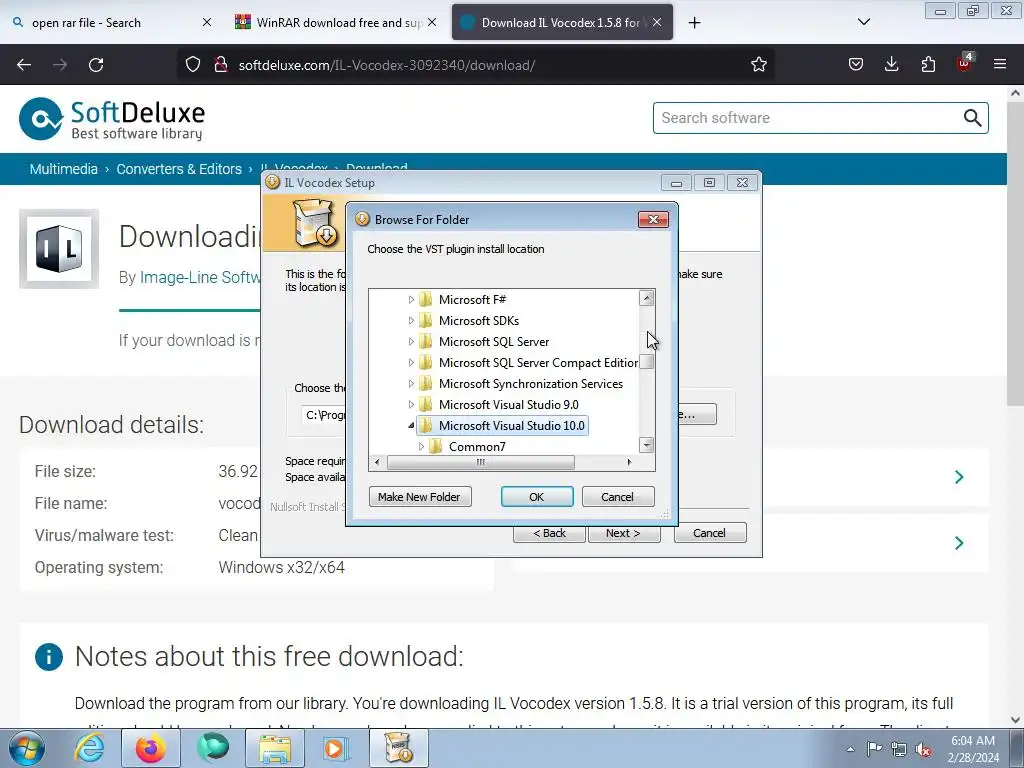Select Microsoft SDKs folder in tree

[x=479, y=321]
